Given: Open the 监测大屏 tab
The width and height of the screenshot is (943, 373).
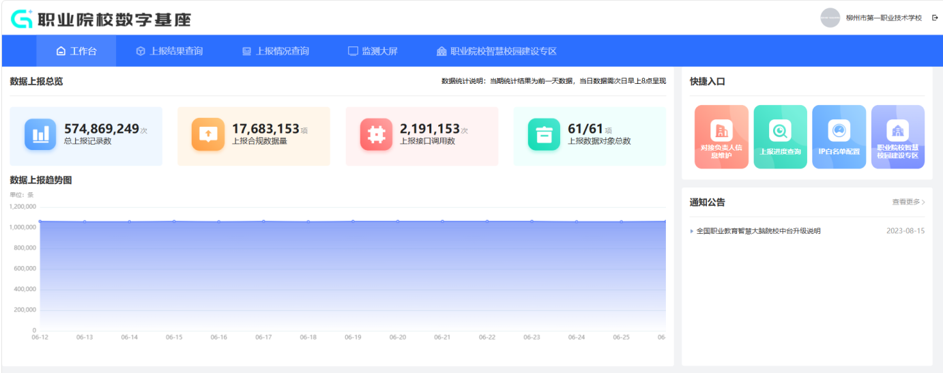Looking at the screenshot, I should 373,51.
